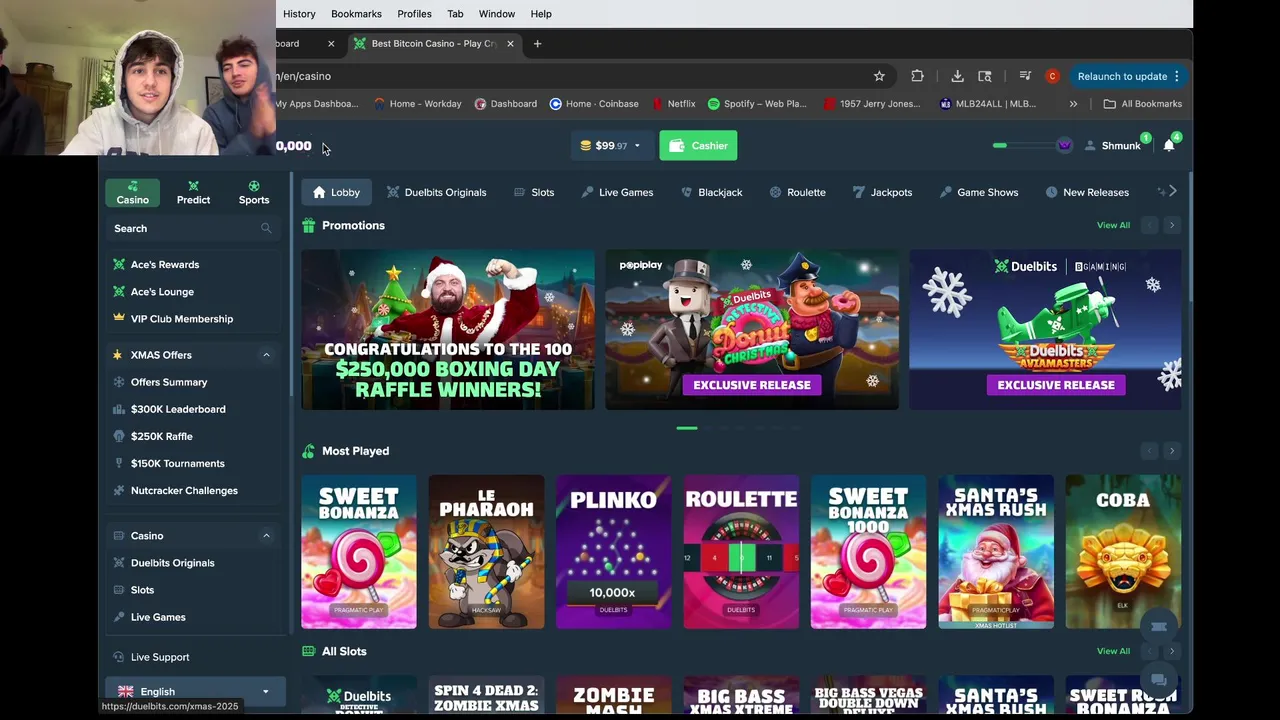Screen dimensions: 1280x720
Task: Open Le Pharaoh game thumbnail
Action: [x=486, y=552]
